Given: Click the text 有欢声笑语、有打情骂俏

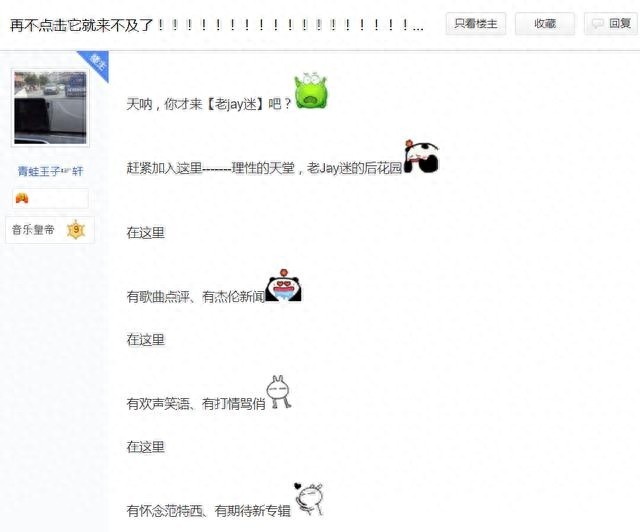Looking at the screenshot, I should pyautogui.click(x=196, y=404).
